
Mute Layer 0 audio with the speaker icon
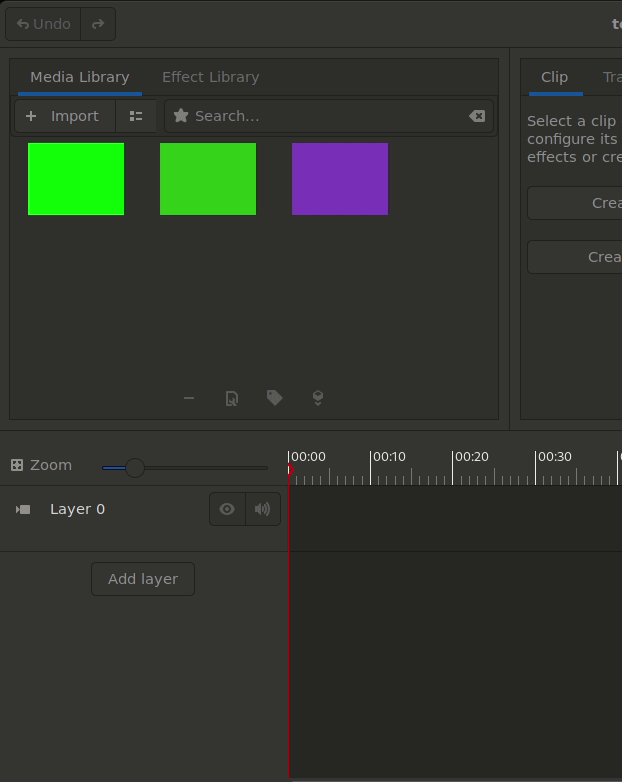pos(262,509)
